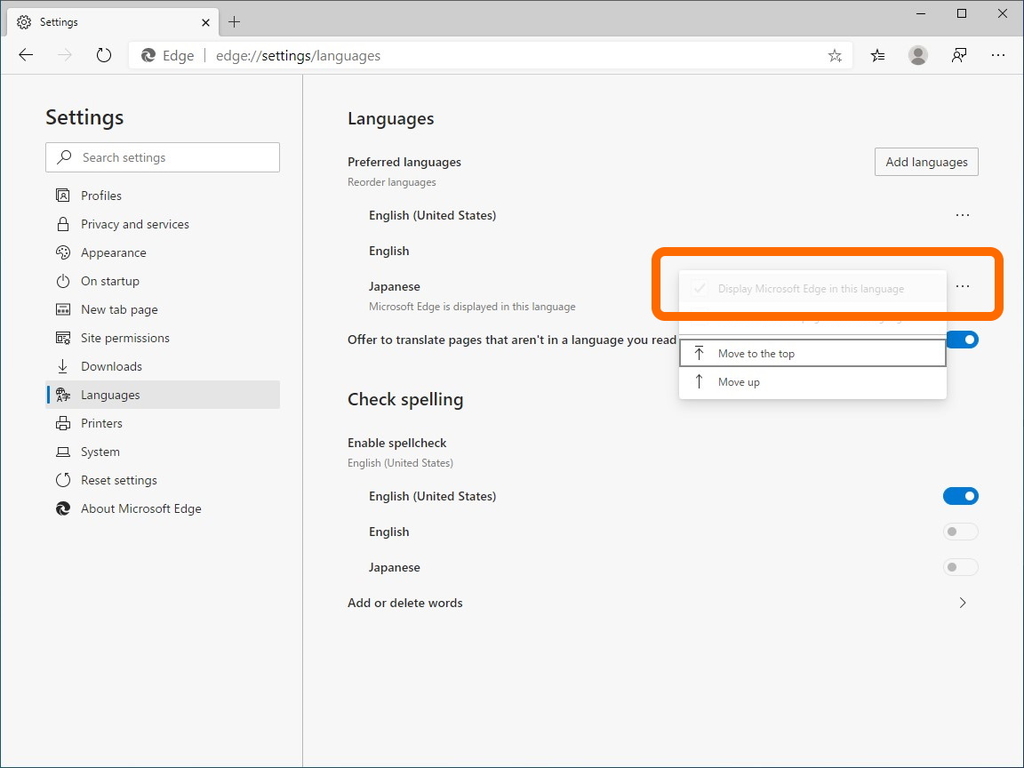Viewport: 1024px width, 768px height.
Task: Click the Collections icon in the toolbar
Action: 877,55
